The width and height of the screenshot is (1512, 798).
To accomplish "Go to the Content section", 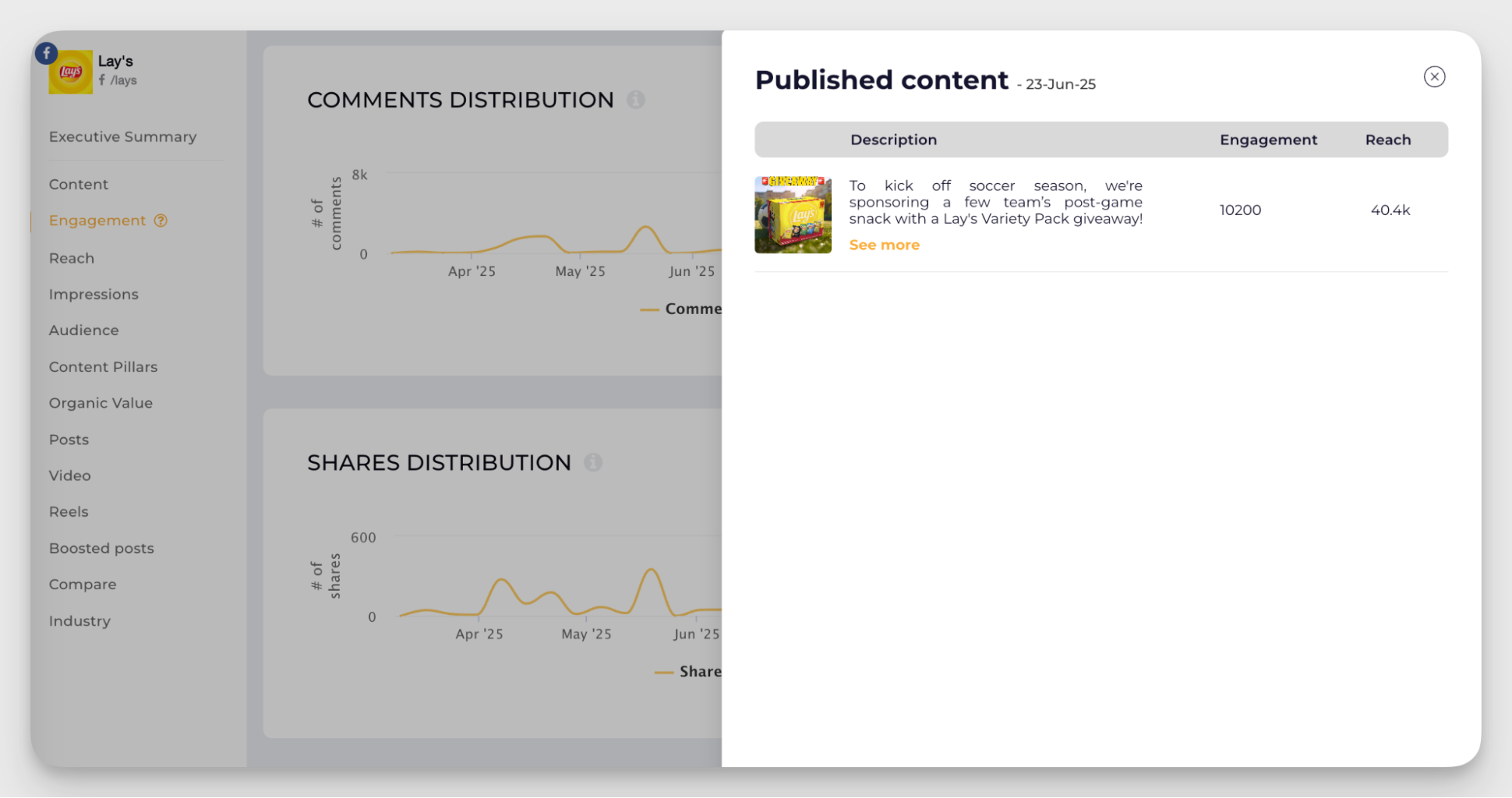I will [x=79, y=185].
